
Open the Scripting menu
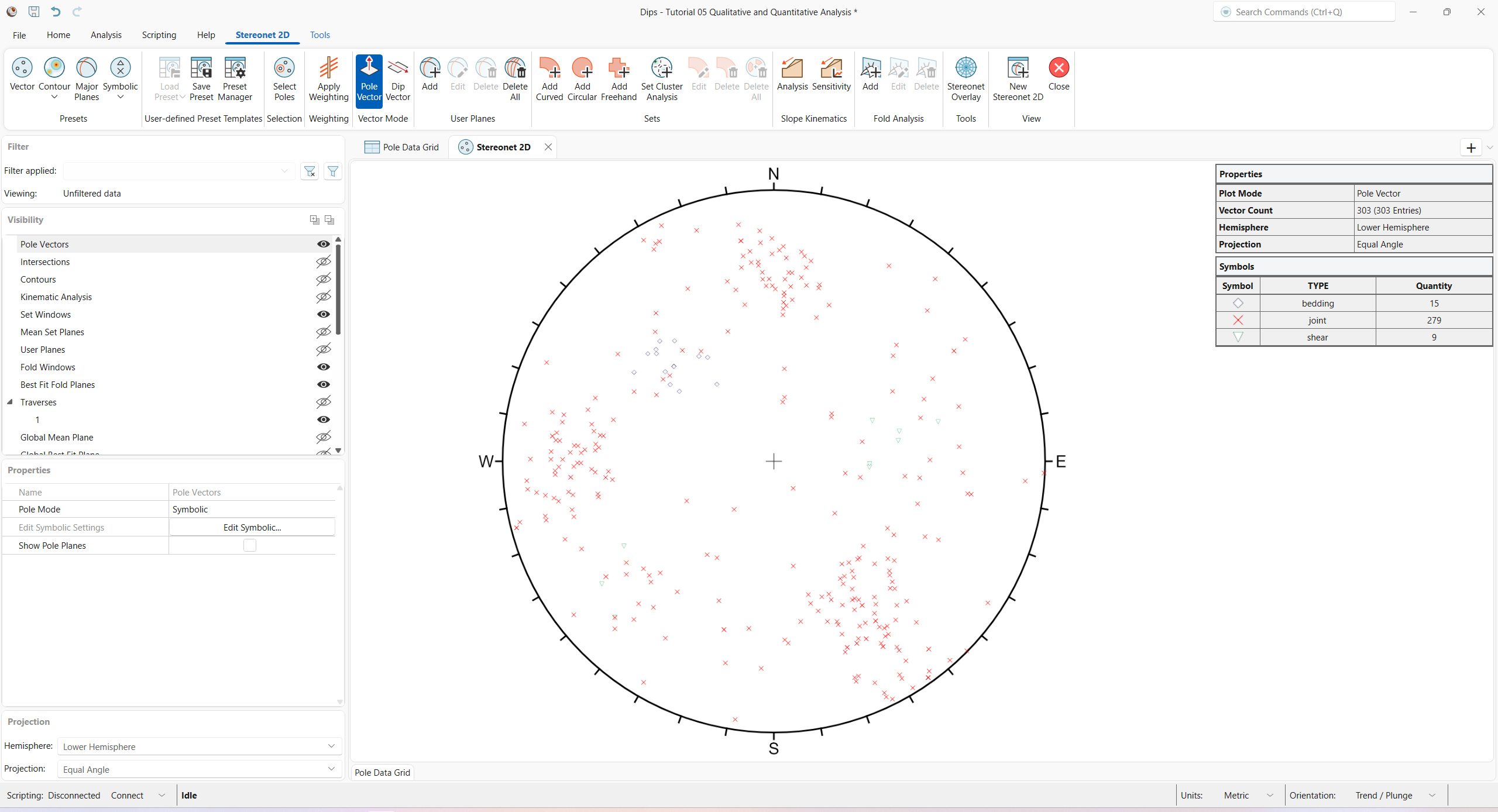tap(159, 35)
